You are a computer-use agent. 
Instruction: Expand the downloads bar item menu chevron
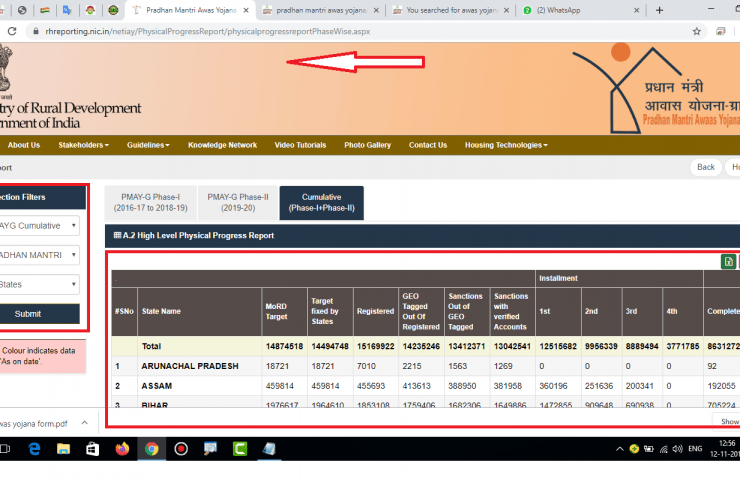(84, 423)
